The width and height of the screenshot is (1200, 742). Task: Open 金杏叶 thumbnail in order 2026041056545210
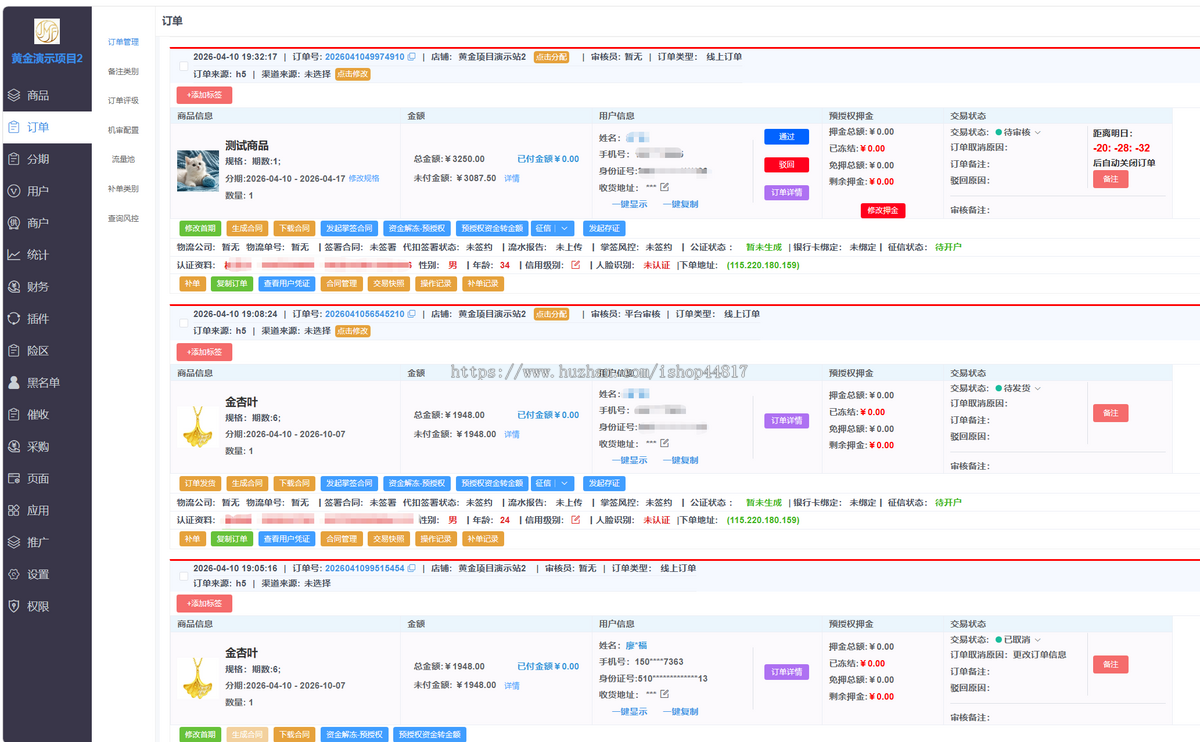tap(198, 426)
